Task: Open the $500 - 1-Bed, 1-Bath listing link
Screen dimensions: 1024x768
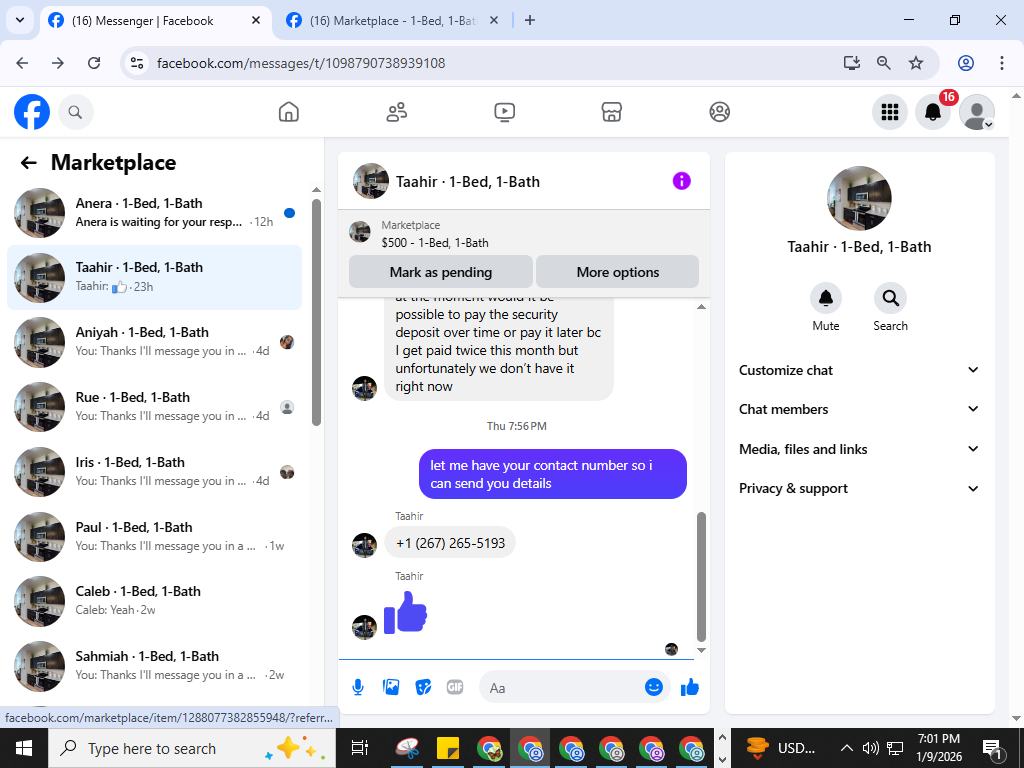Action: pyautogui.click(x=435, y=243)
